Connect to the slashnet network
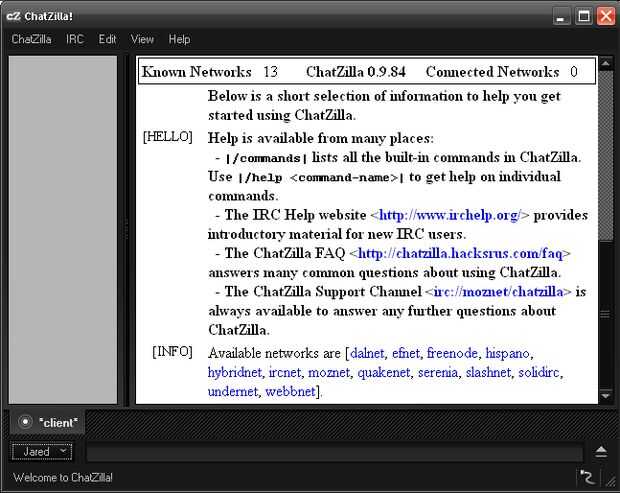This screenshot has width=620, height=493. point(488,372)
